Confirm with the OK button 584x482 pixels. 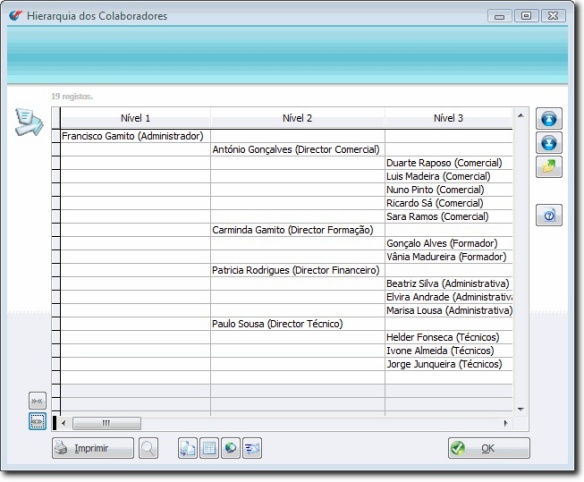[489, 448]
